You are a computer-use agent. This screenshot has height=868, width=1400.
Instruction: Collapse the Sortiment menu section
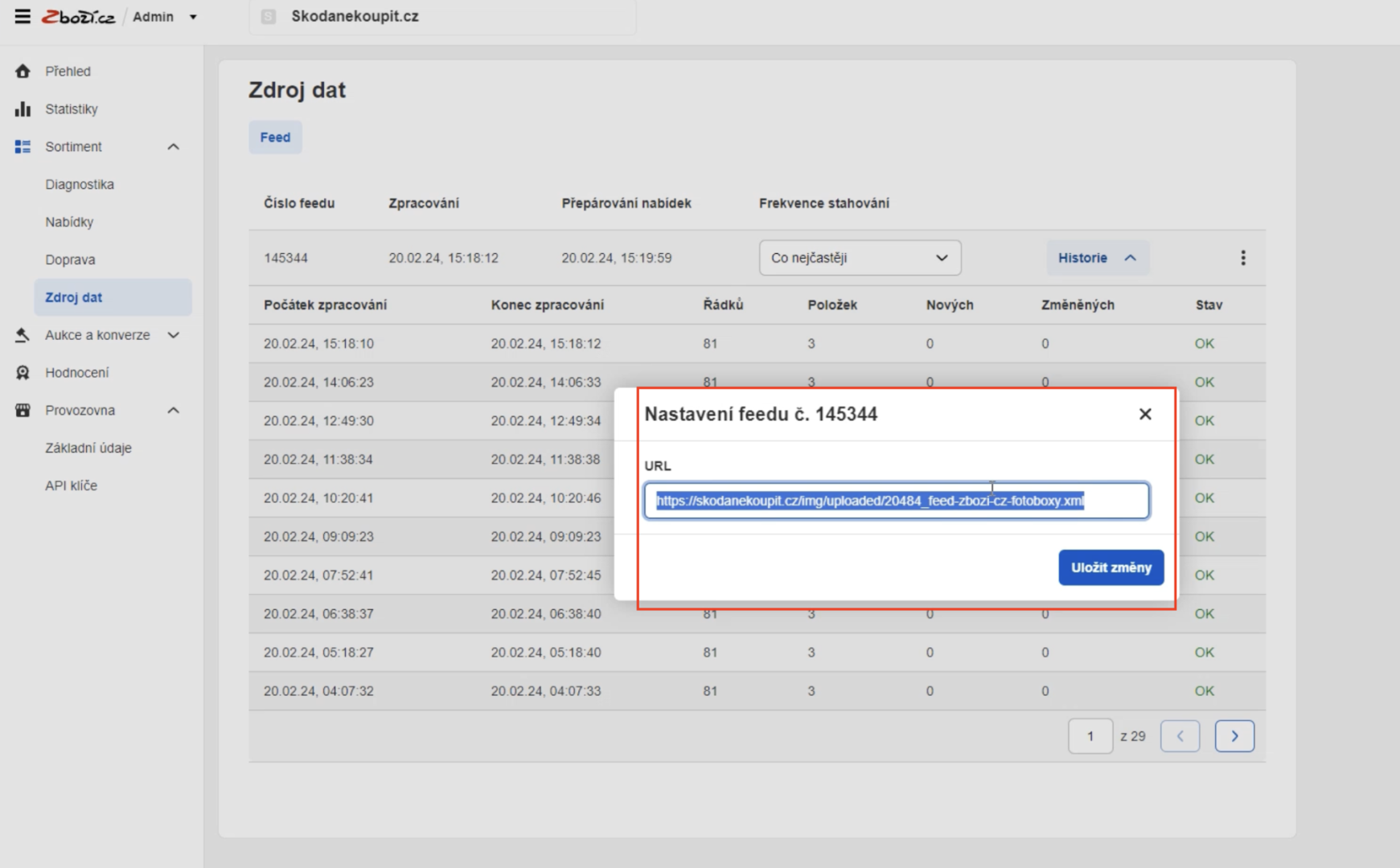click(173, 146)
